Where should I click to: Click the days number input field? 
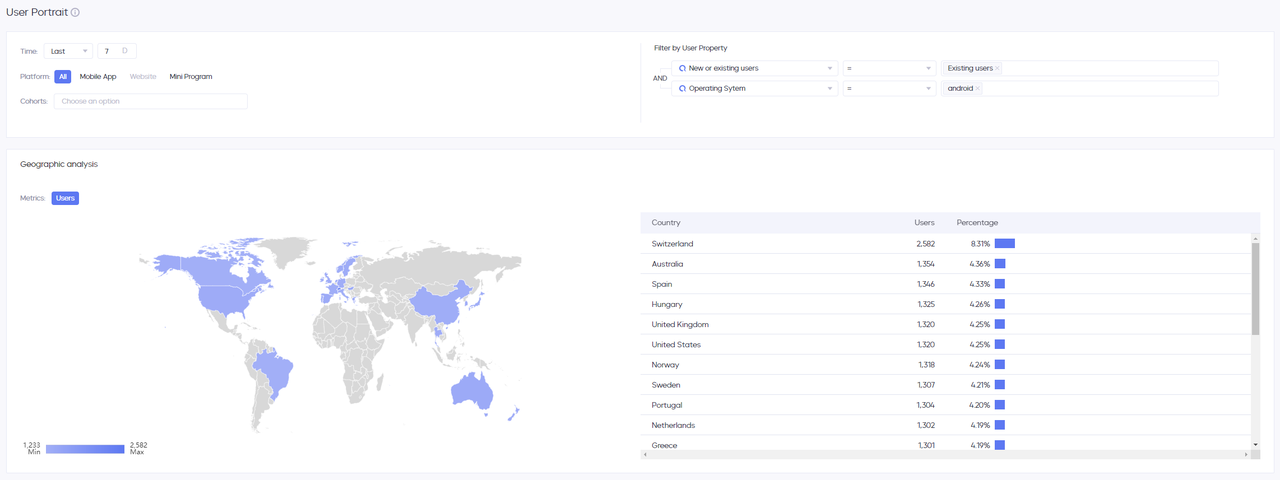click(117, 51)
